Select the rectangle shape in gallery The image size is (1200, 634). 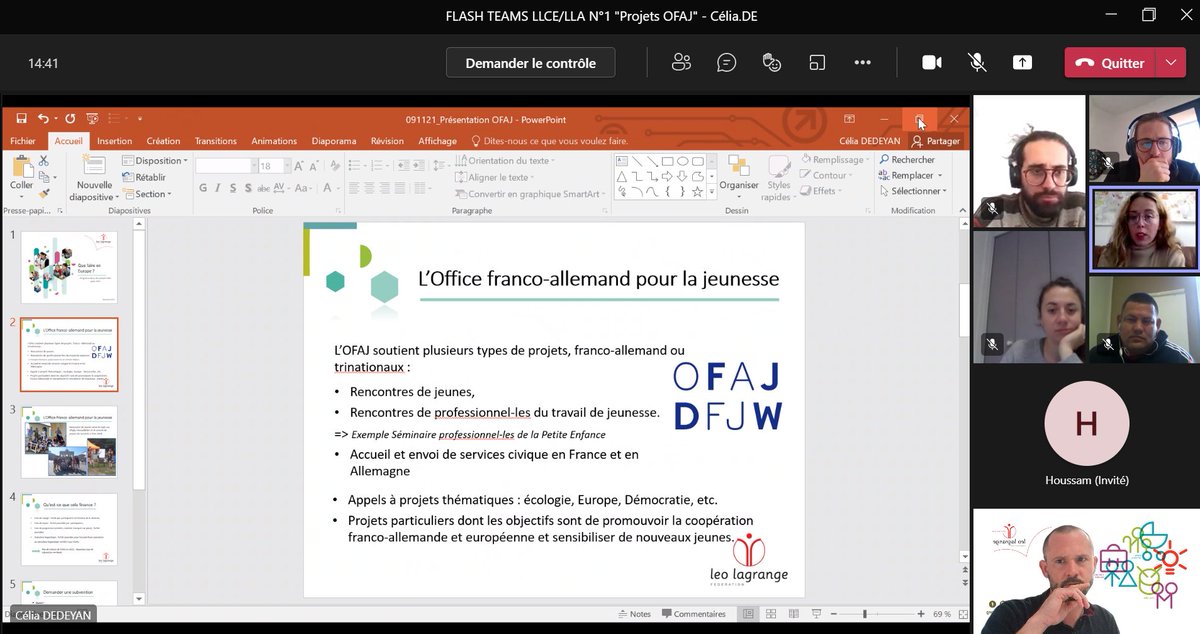click(668, 160)
